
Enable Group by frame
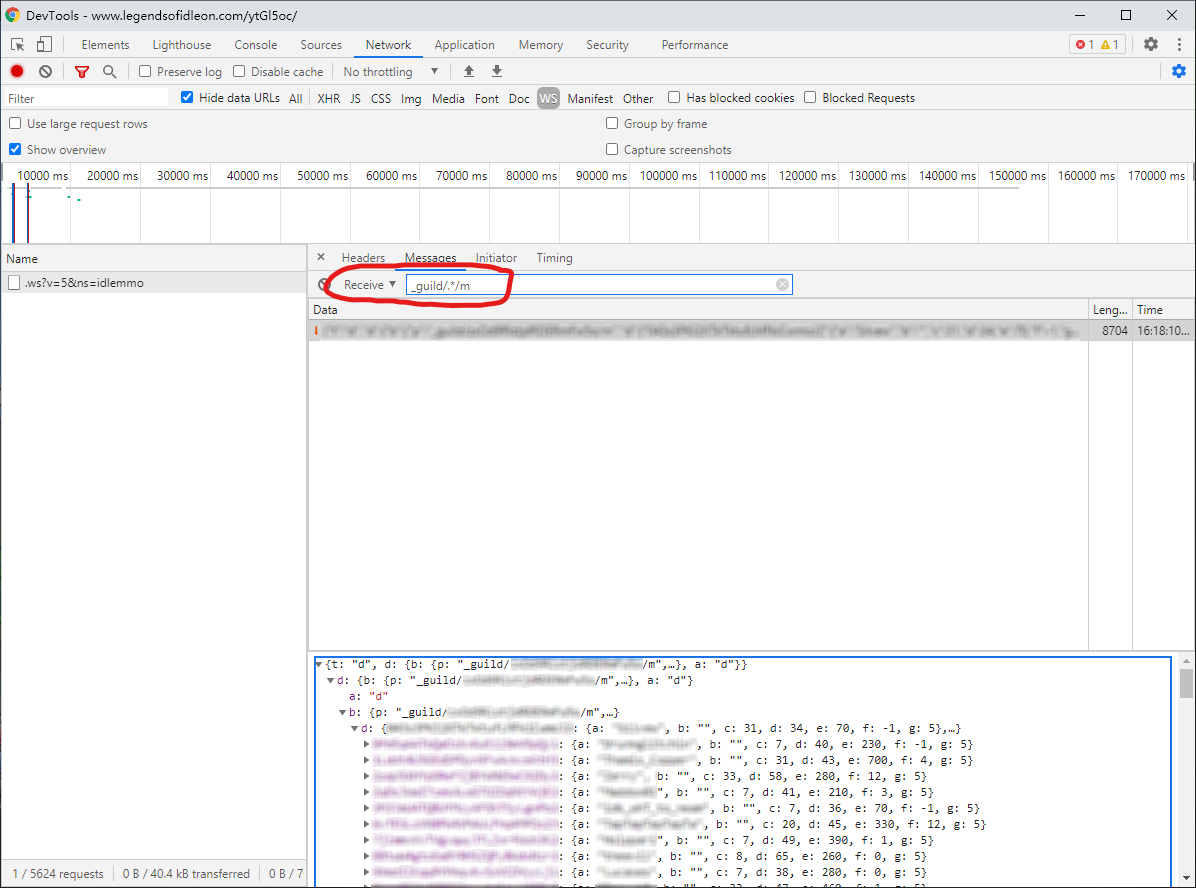[612, 123]
